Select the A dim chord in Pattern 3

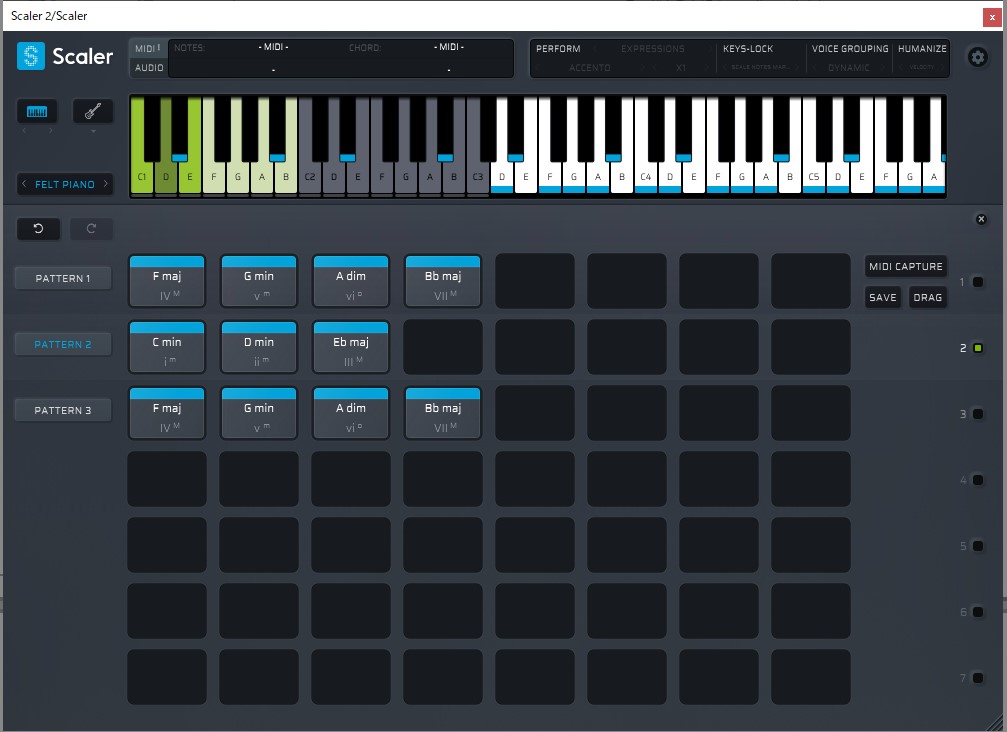pyautogui.click(x=351, y=414)
